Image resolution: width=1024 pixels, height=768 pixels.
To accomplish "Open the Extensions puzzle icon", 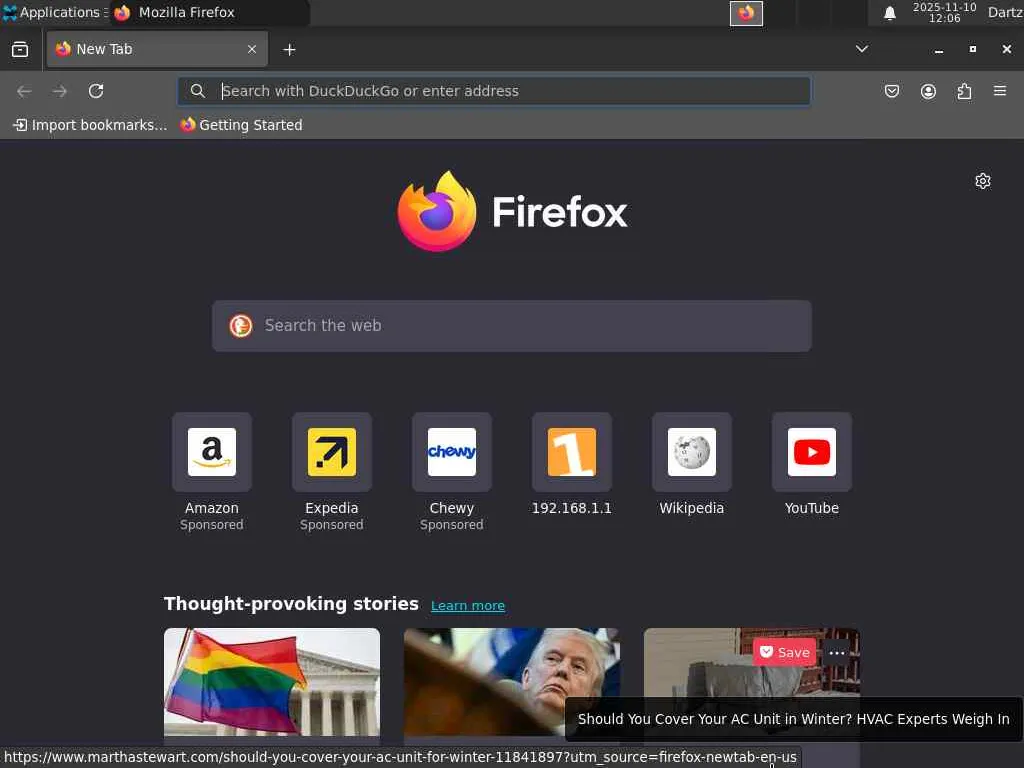I will tap(964, 91).
